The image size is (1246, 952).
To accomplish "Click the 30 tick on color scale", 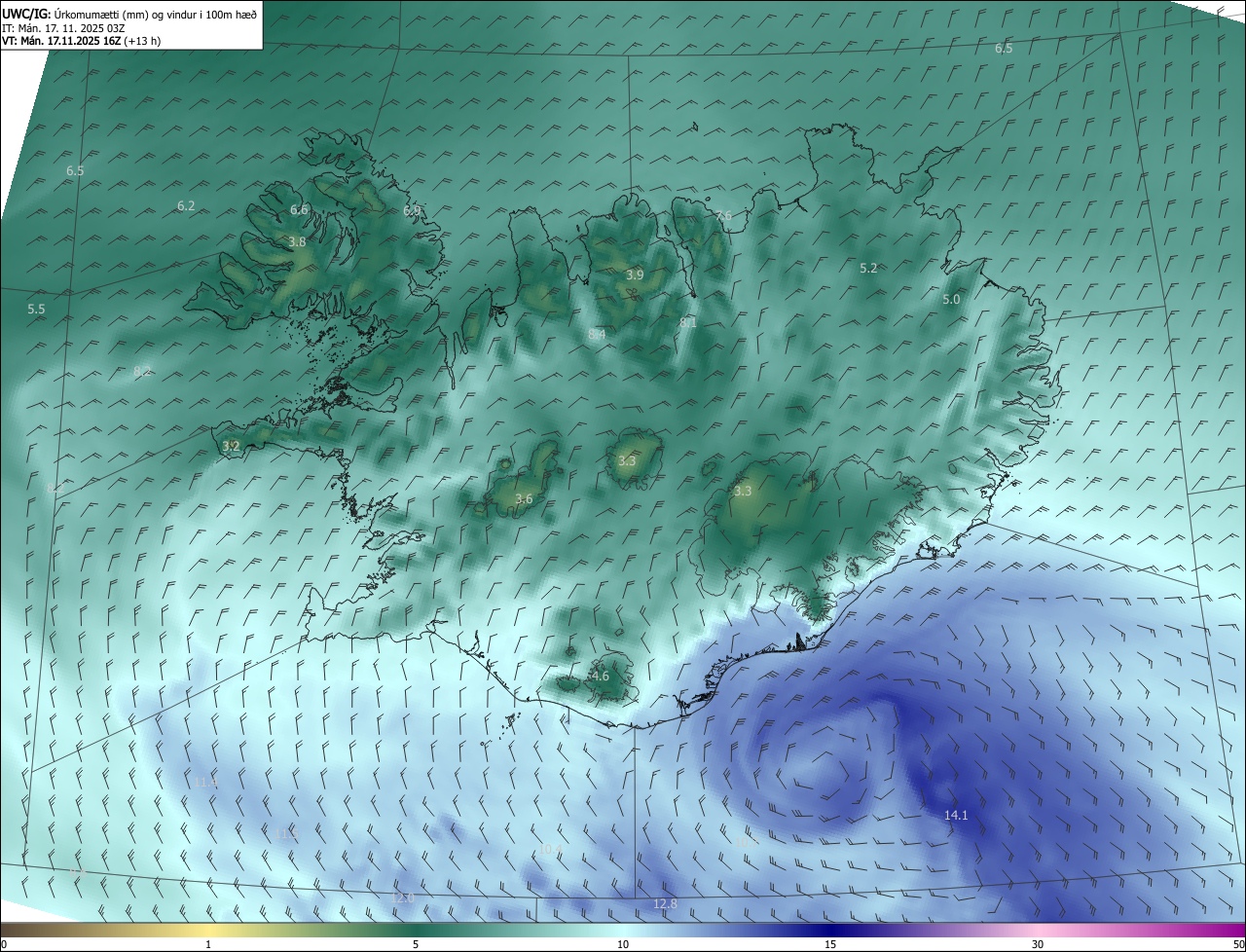I will [1038, 944].
